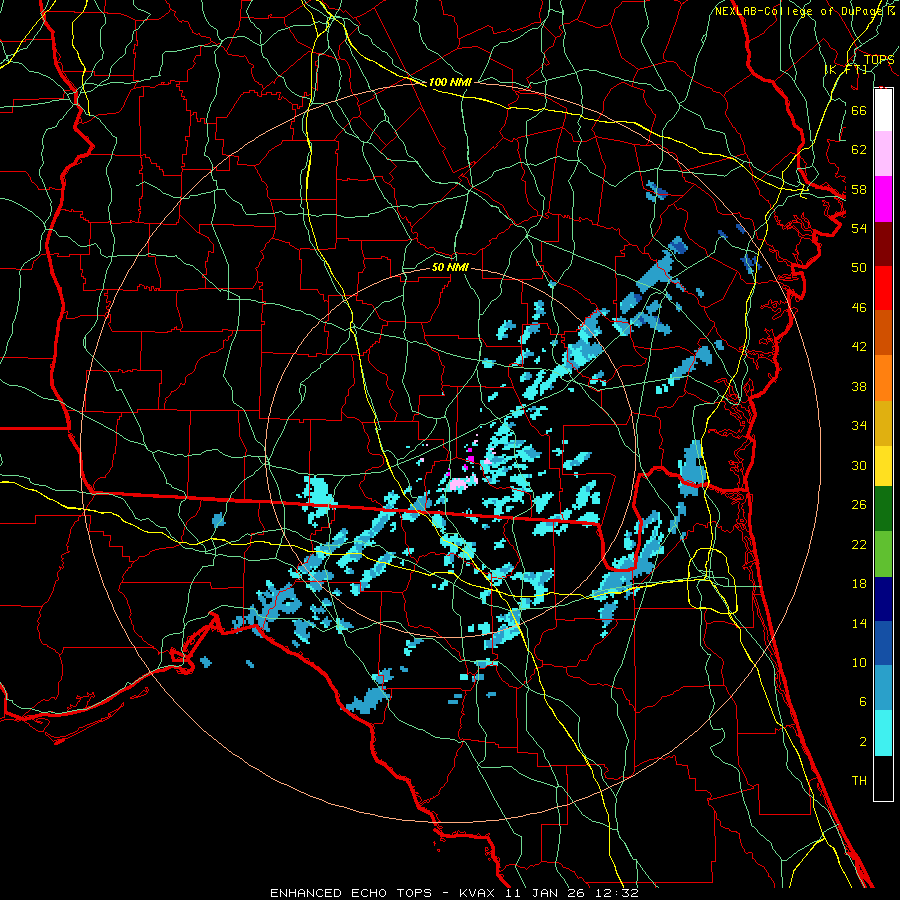Click the 34 value on the scale
The image size is (900, 900).
[859, 426]
